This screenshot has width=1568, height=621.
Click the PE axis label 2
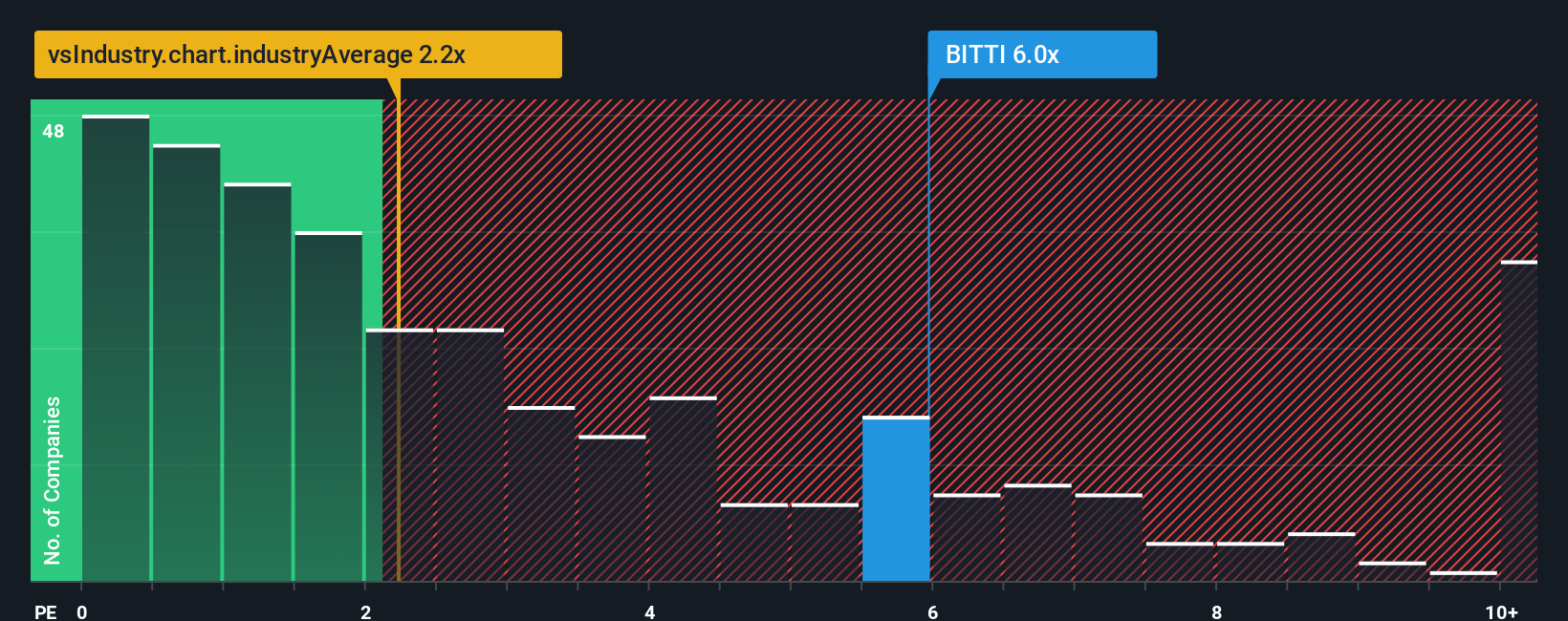tap(366, 612)
